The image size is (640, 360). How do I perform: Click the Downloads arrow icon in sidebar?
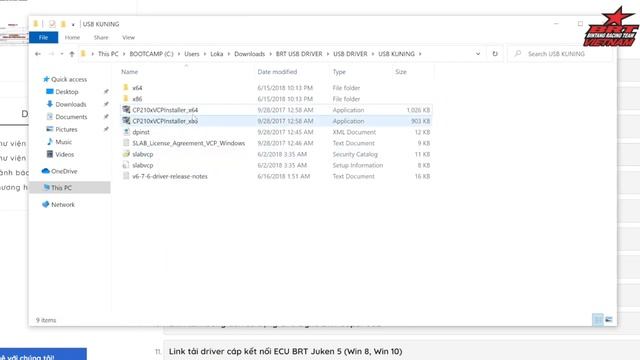point(50,104)
